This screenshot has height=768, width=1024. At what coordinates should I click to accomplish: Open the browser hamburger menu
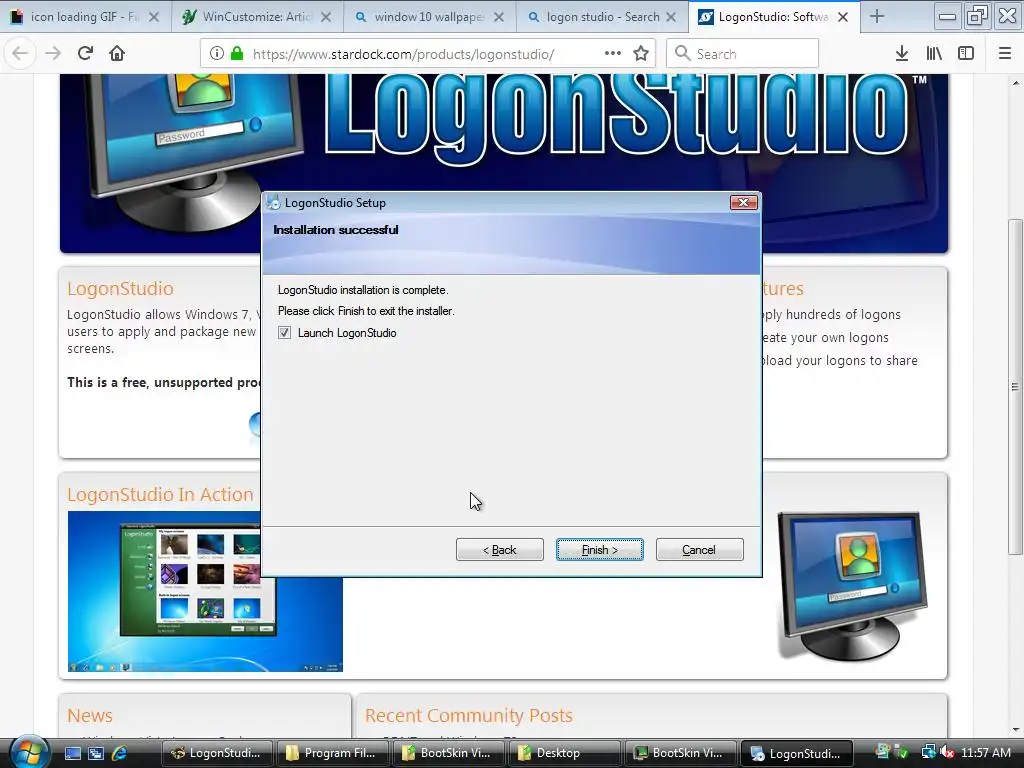tap(1005, 54)
